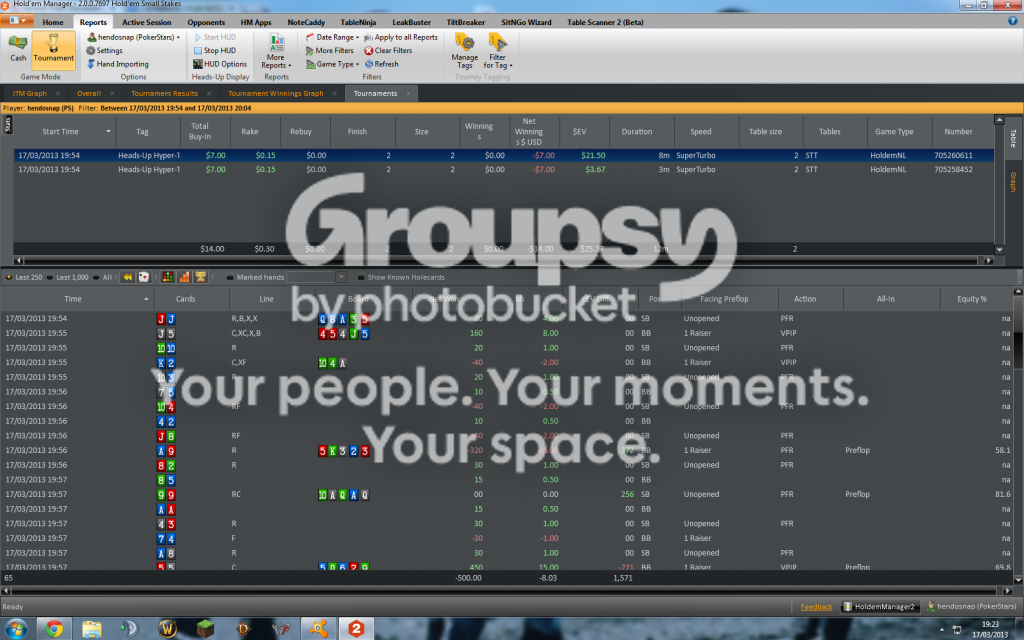Click the hands grid horizontal scrollbar
The image size is (1024, 640).
click(x=506, y=590)
